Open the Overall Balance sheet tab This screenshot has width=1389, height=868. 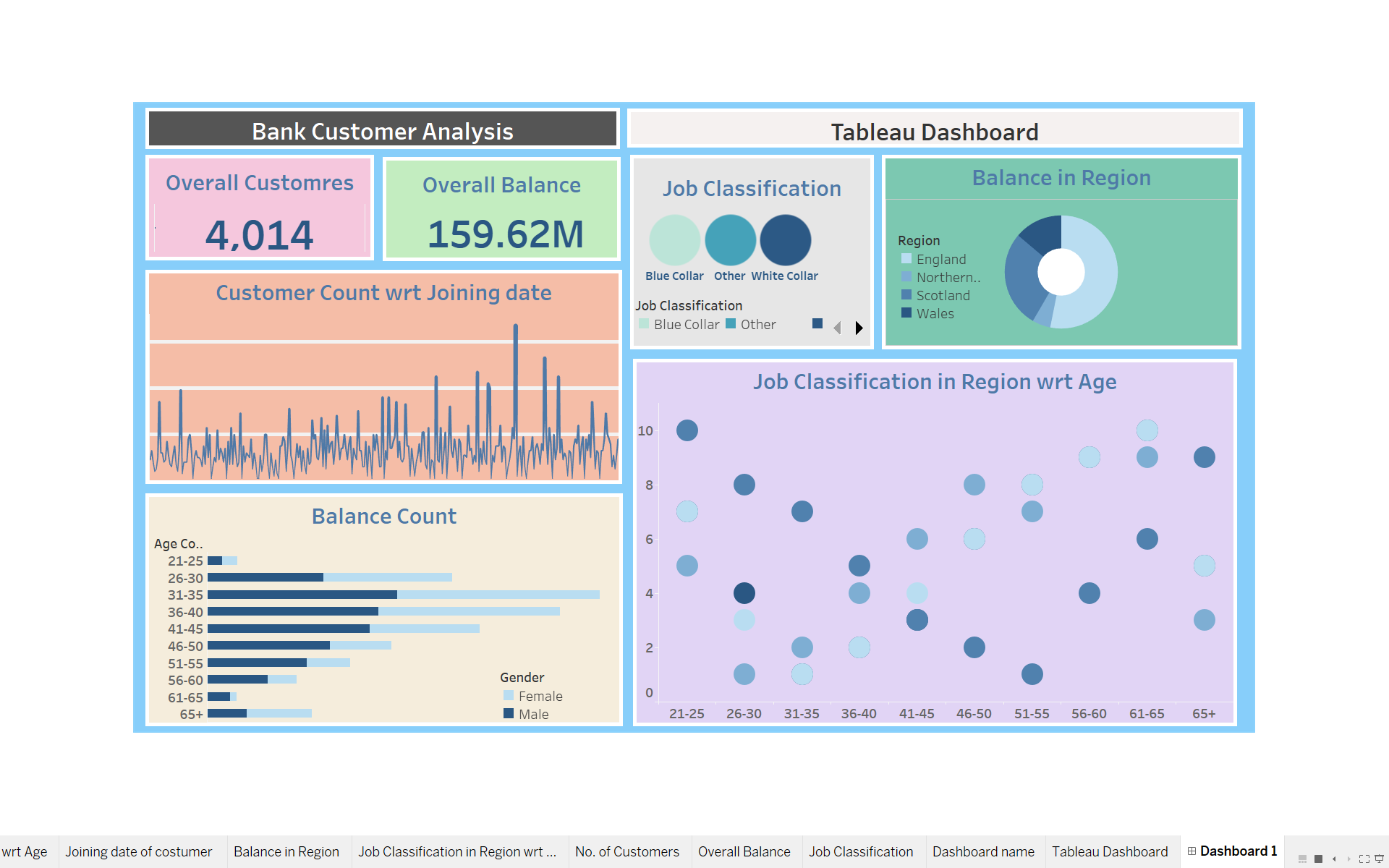744,851
